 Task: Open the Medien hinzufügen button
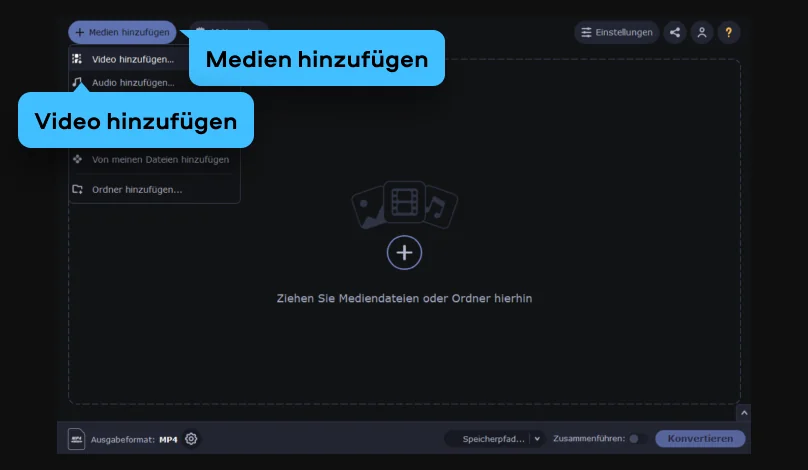(122, 32)
